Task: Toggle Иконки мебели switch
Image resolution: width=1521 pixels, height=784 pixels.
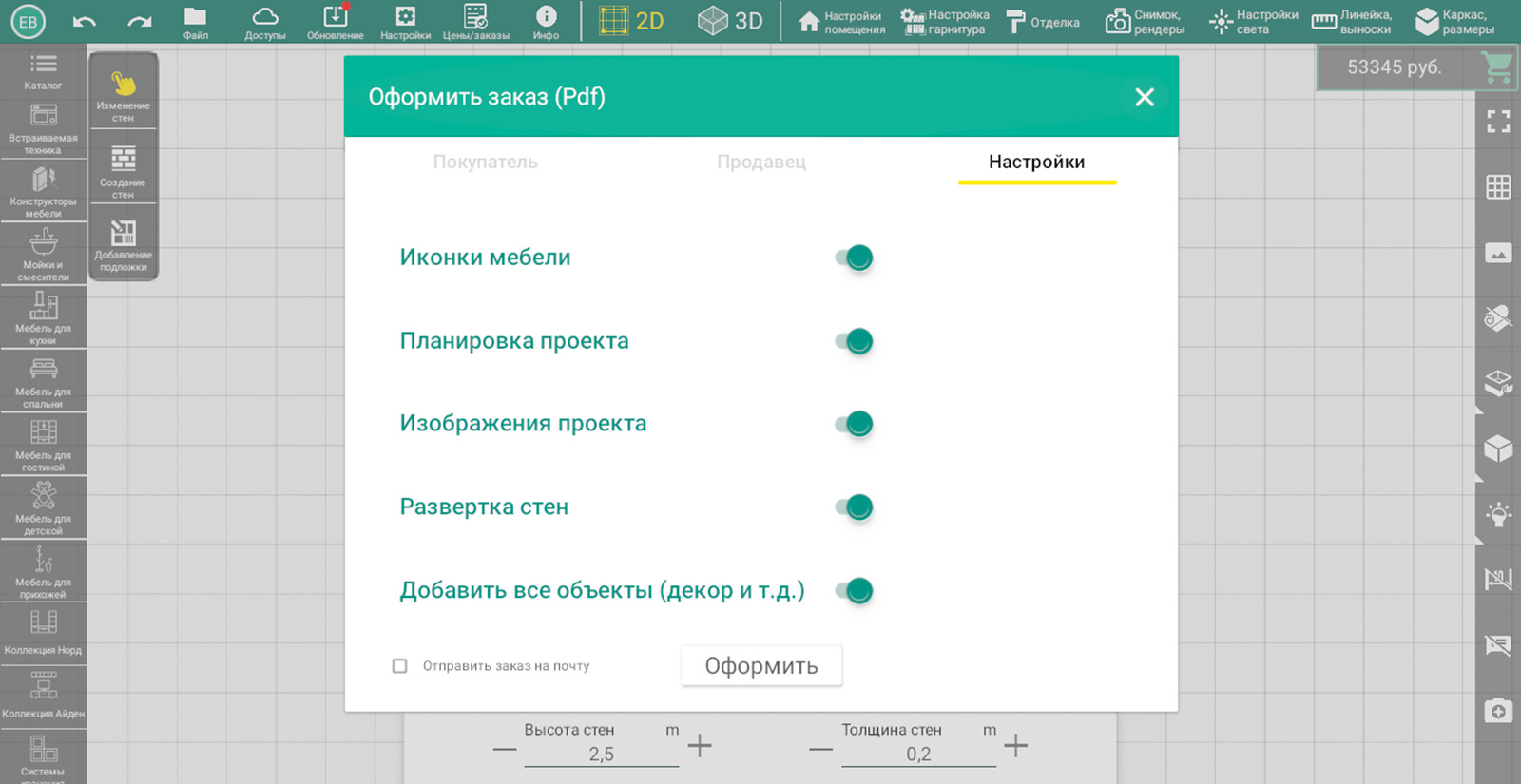Action: 855,258
